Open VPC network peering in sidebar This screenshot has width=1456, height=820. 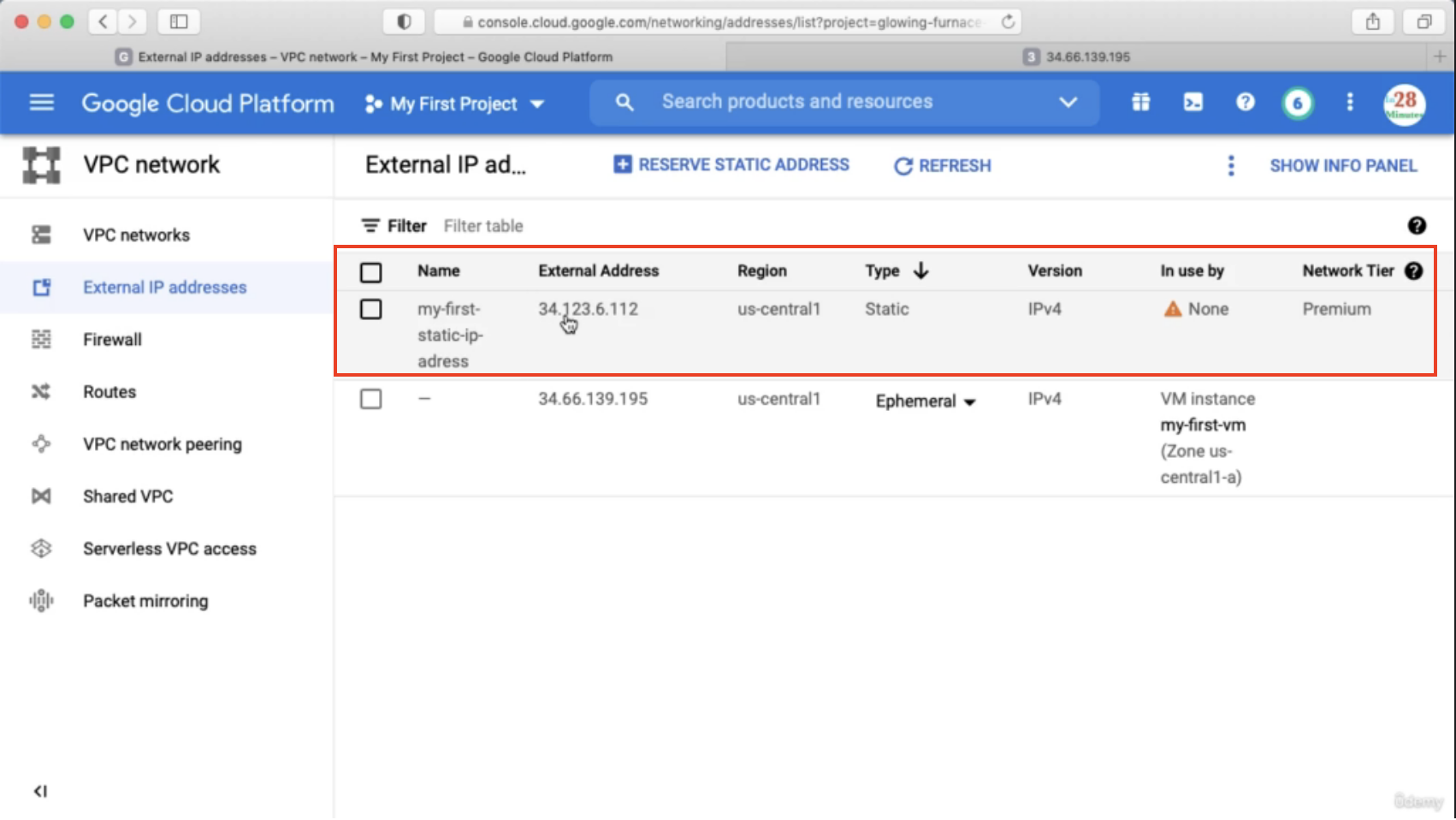tap(163, 444)
